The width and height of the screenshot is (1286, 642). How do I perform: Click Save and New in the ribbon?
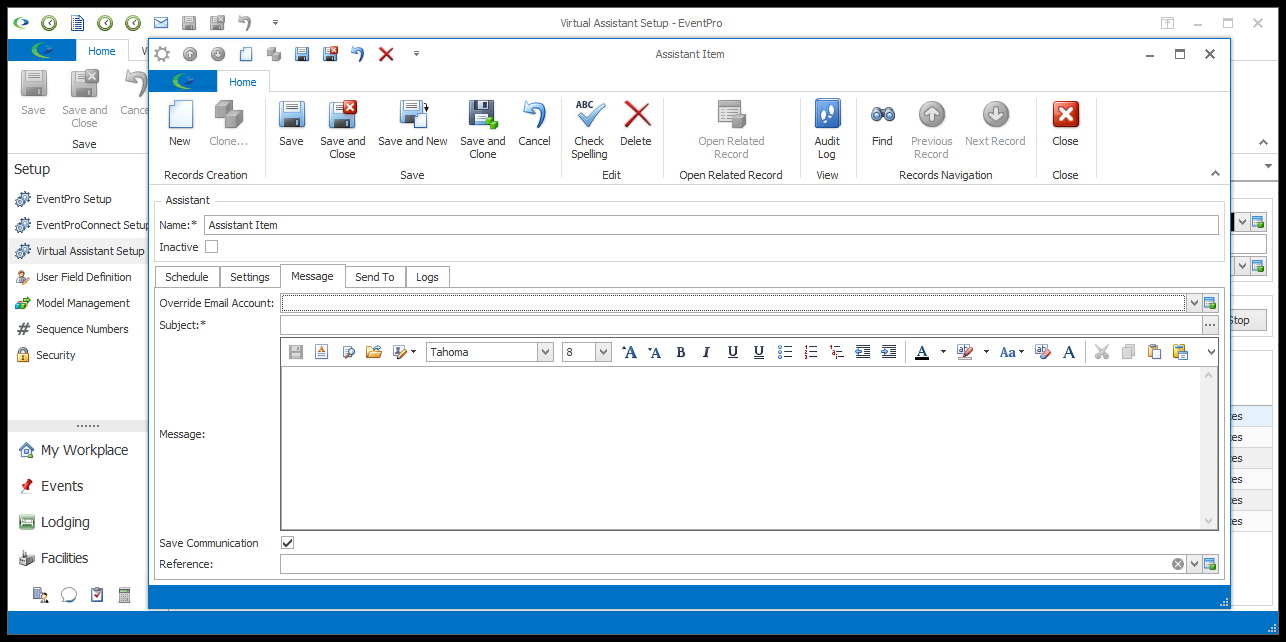[x=413, y=124]
